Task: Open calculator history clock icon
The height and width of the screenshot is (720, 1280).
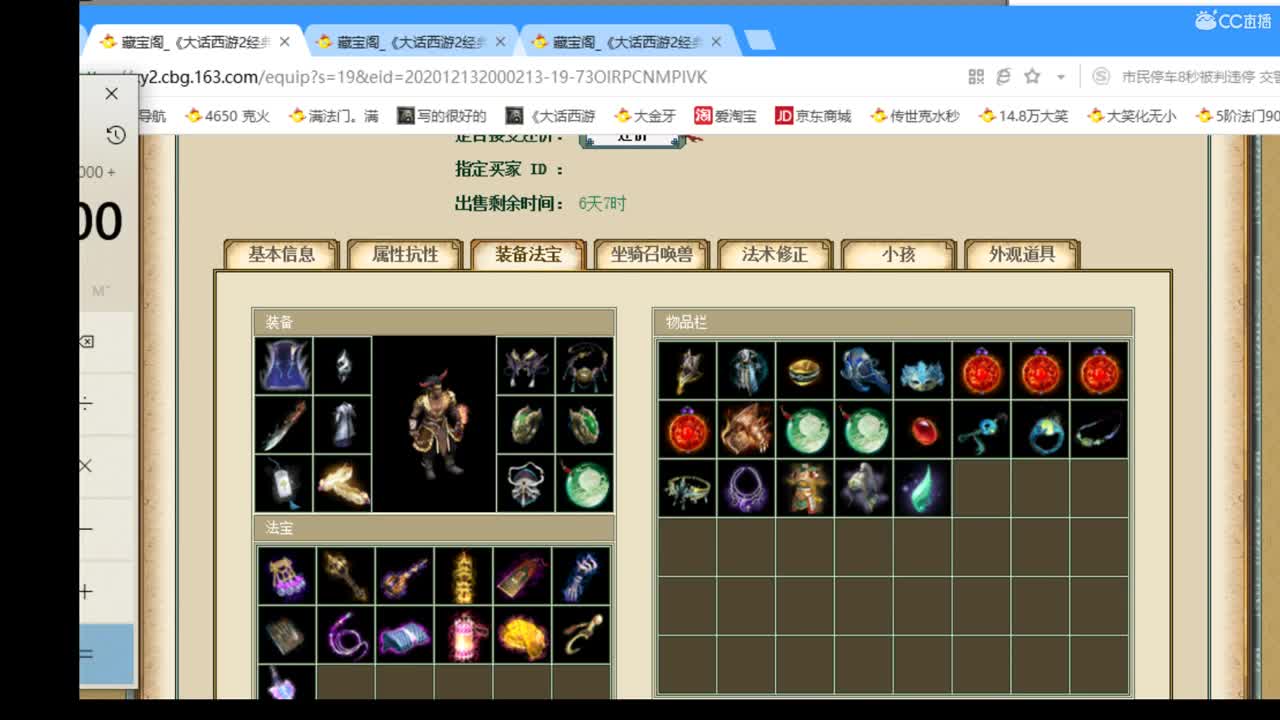Action: pos(114,135)
